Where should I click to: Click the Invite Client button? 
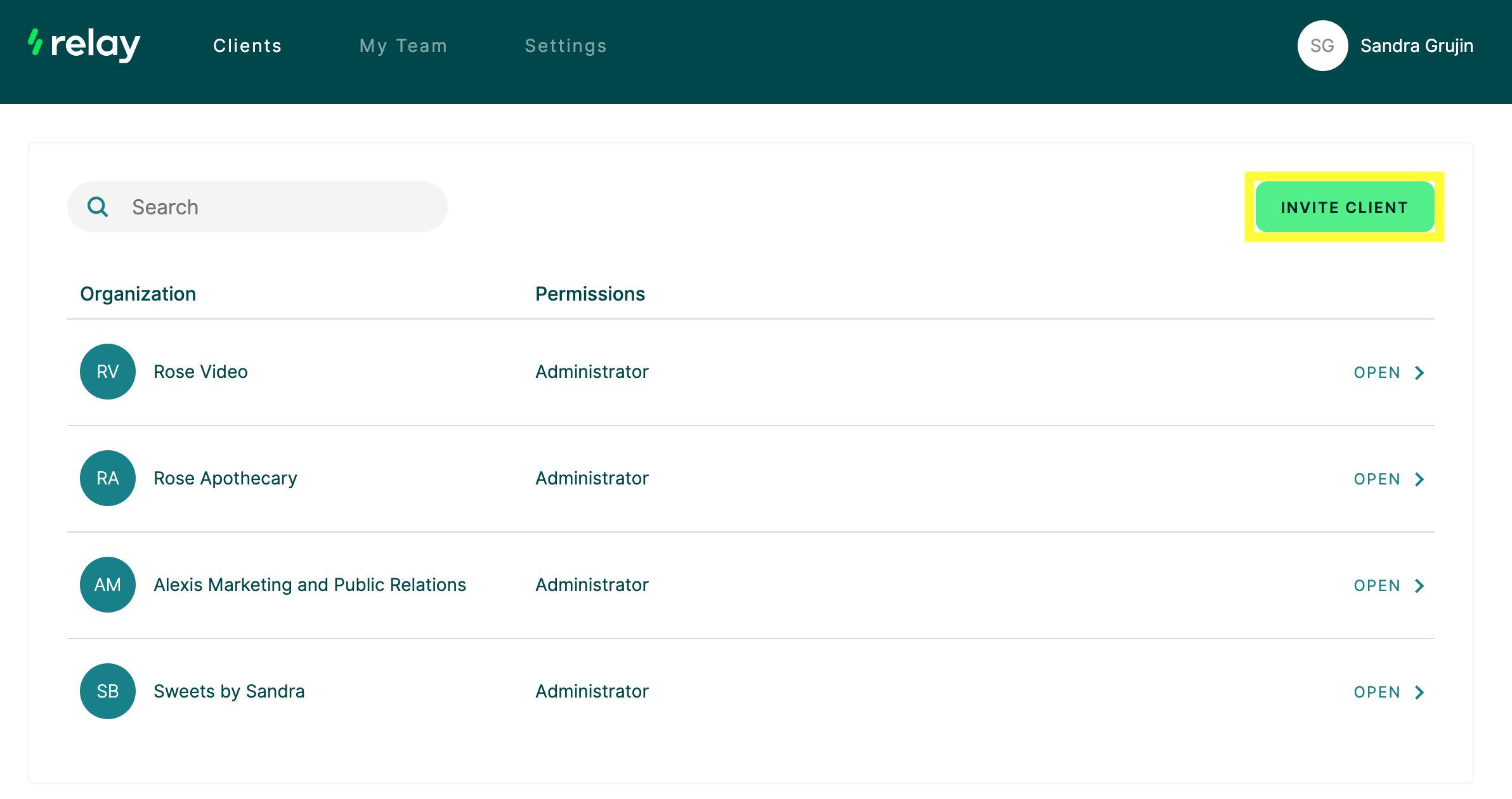[1345, 207]
